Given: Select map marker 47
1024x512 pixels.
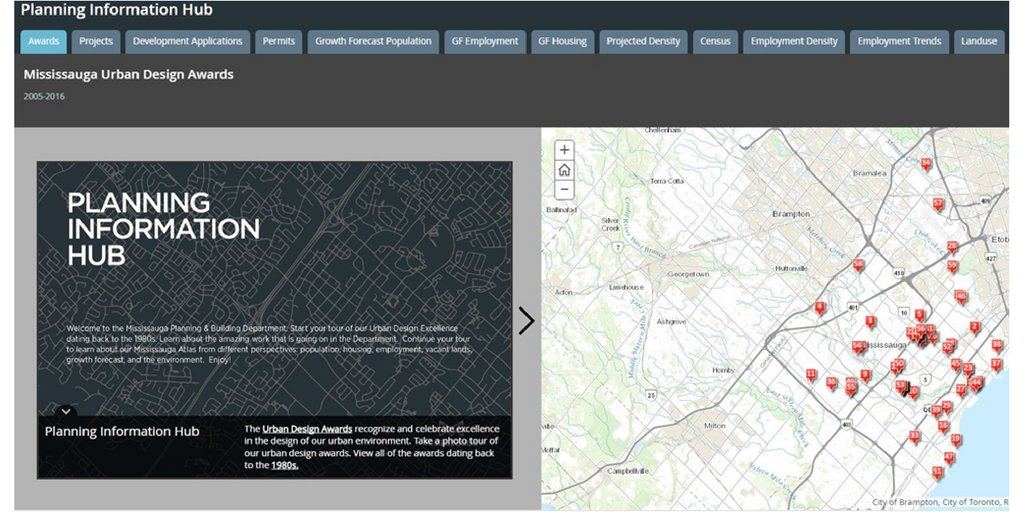Looking at the screenshot, I should click(x=949, y=458).
